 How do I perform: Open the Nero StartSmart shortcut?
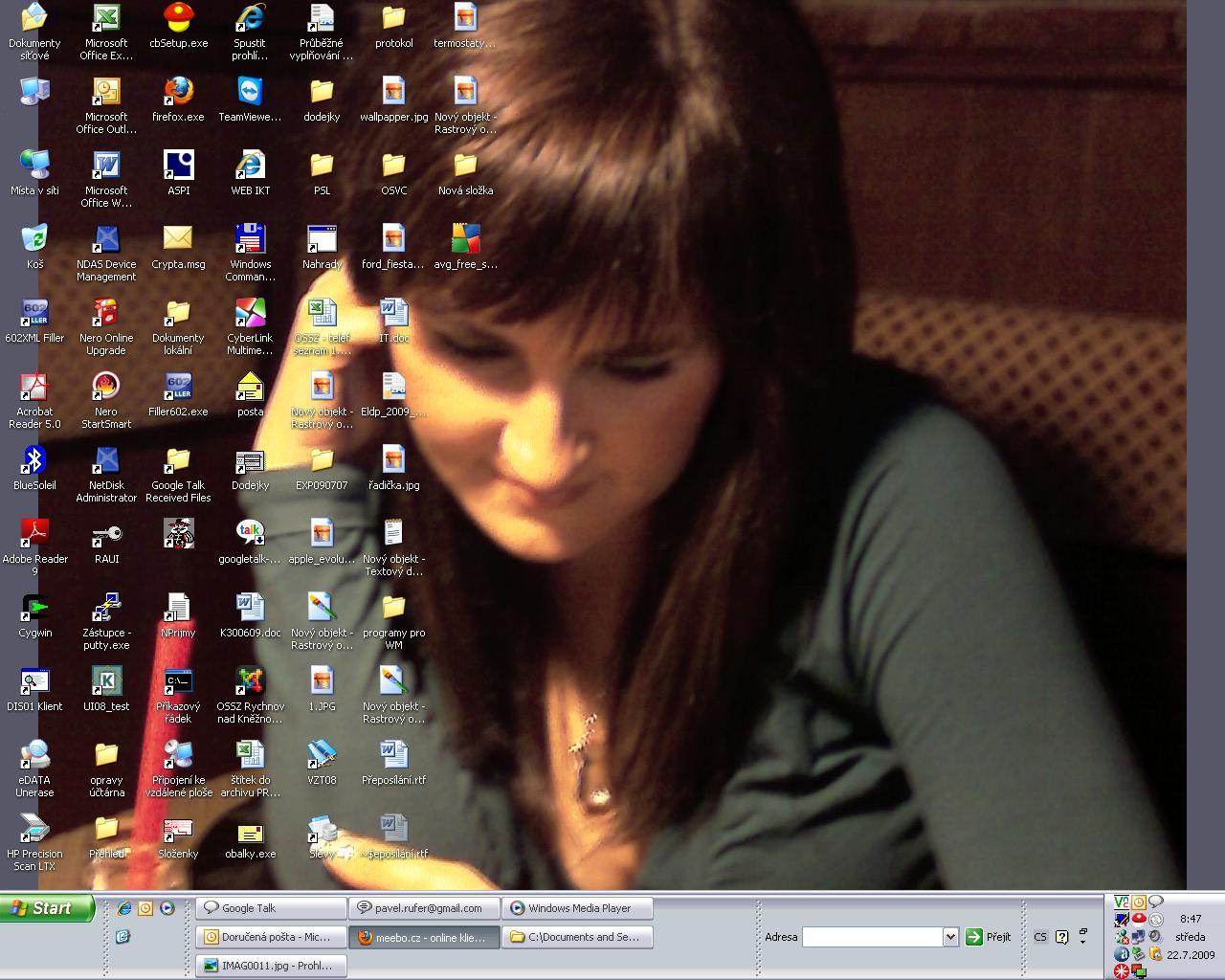106,388
